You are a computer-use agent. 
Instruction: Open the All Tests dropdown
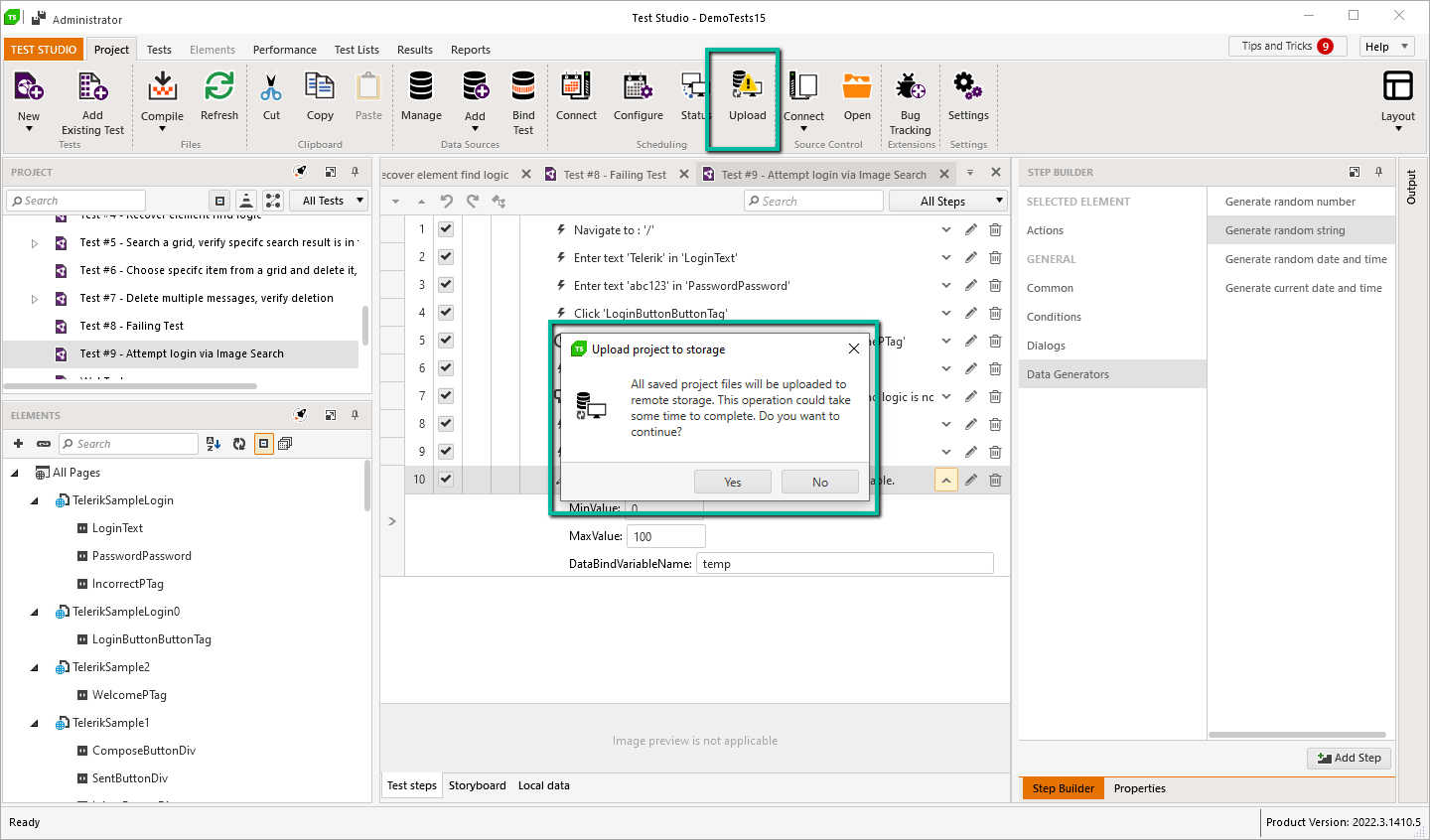330,201
